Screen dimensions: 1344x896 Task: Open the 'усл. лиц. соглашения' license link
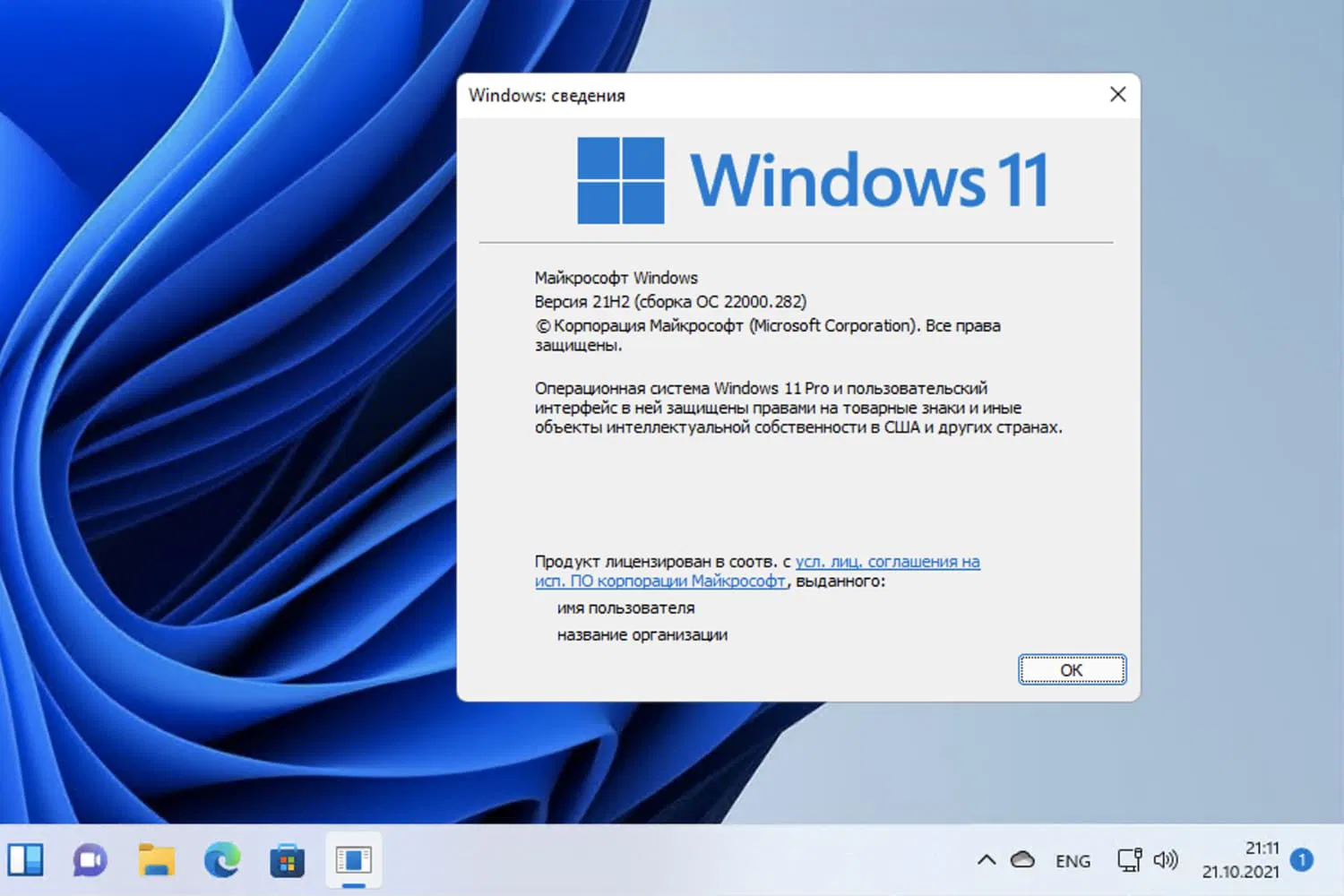point(887,561)
